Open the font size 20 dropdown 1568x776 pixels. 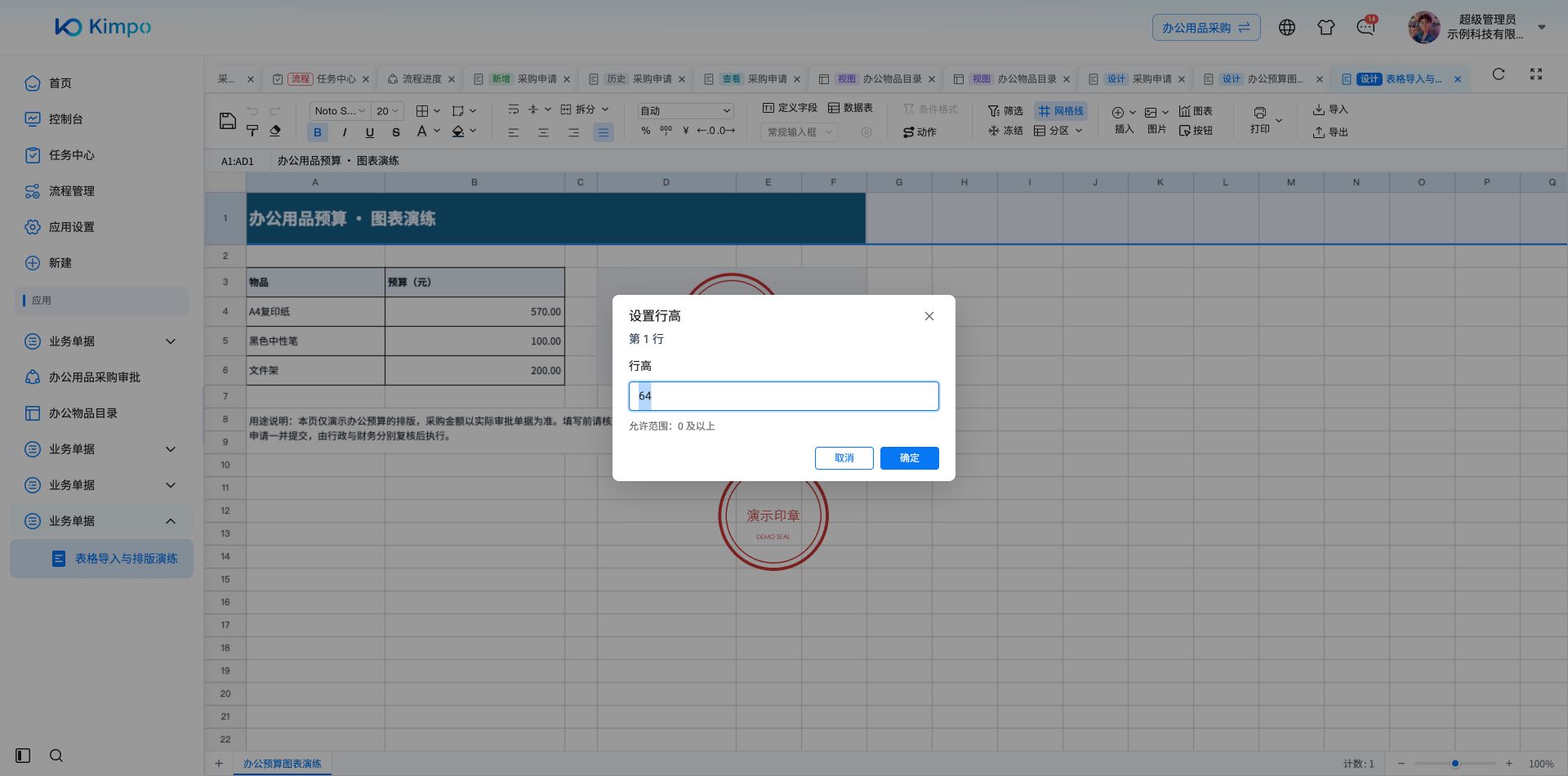tap(387, 110)
